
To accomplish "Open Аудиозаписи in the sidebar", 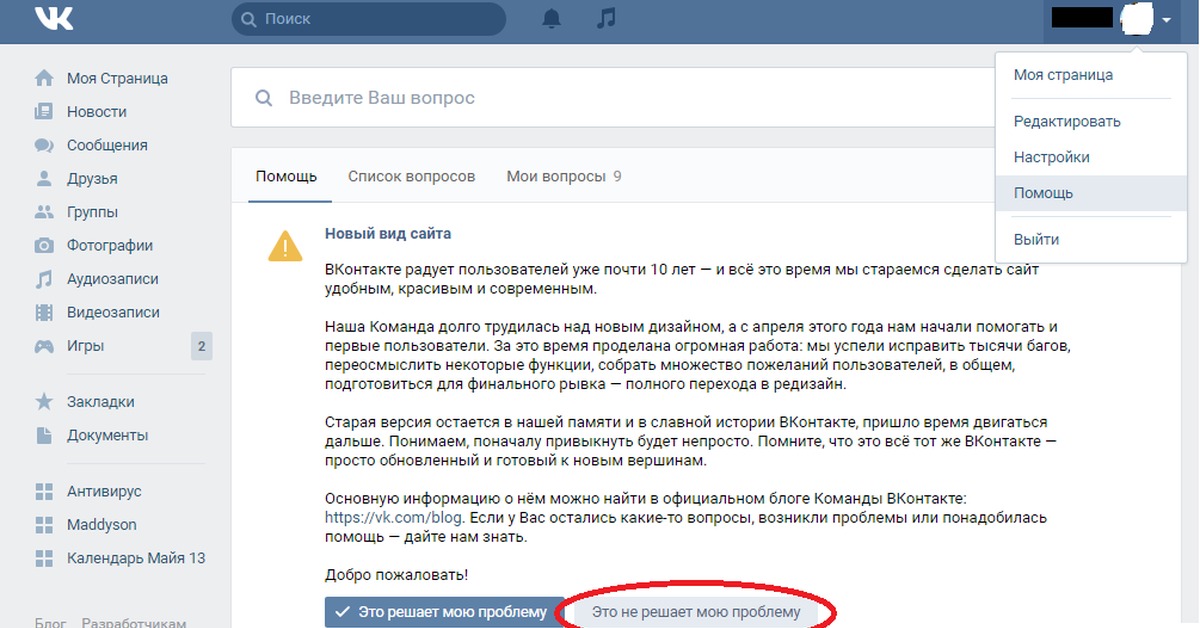I will tap(113, 279).
